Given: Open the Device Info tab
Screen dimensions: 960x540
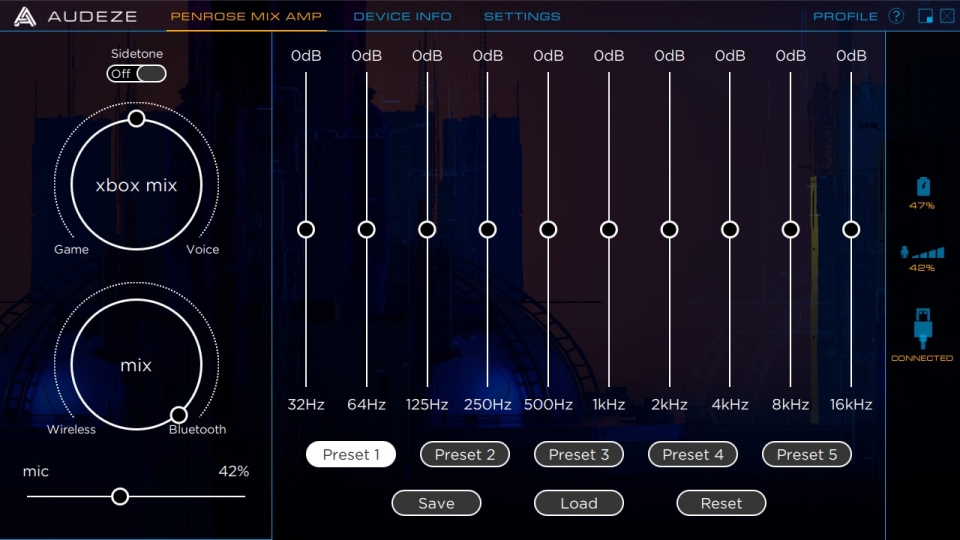Looking at the screenshot, I should point(402,17).
